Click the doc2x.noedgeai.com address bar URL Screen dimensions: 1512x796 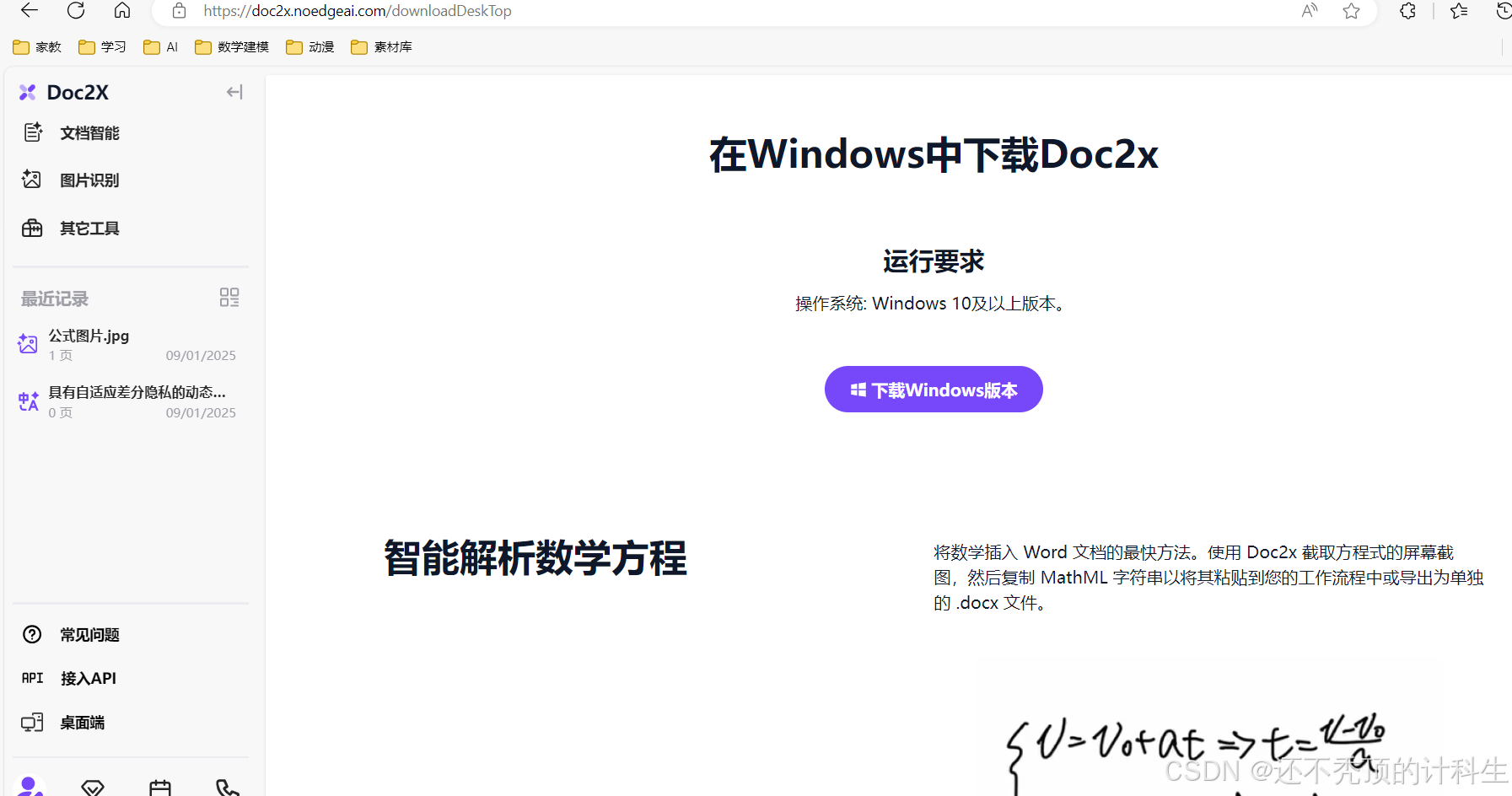[358, 11]
